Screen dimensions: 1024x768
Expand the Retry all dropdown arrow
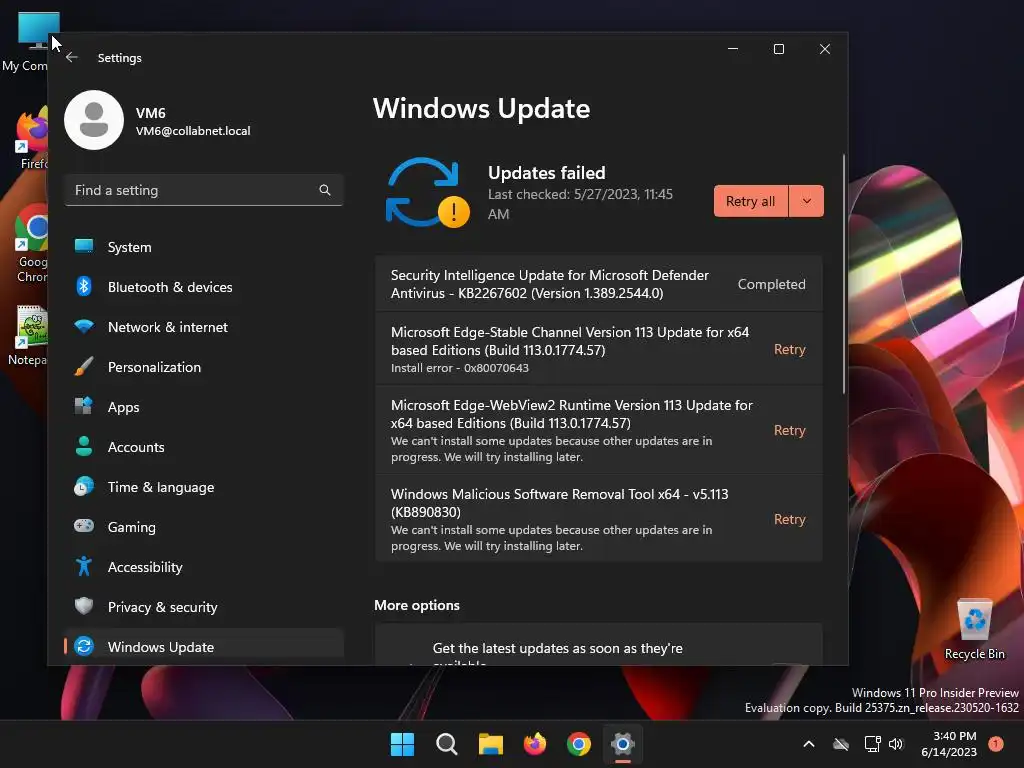click(807, 201)
